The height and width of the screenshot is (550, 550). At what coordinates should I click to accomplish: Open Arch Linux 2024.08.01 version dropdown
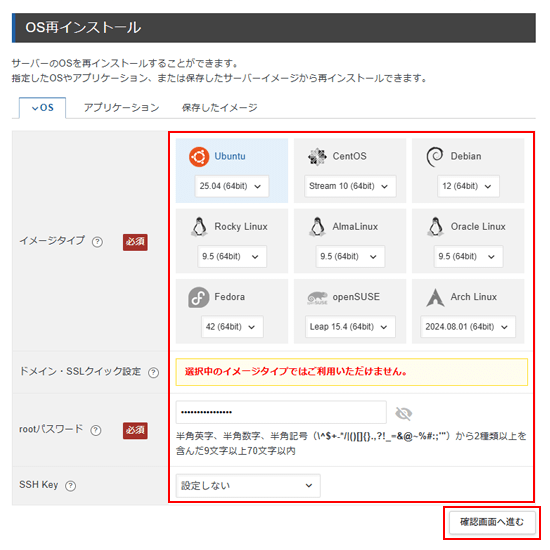coord(468,327)
